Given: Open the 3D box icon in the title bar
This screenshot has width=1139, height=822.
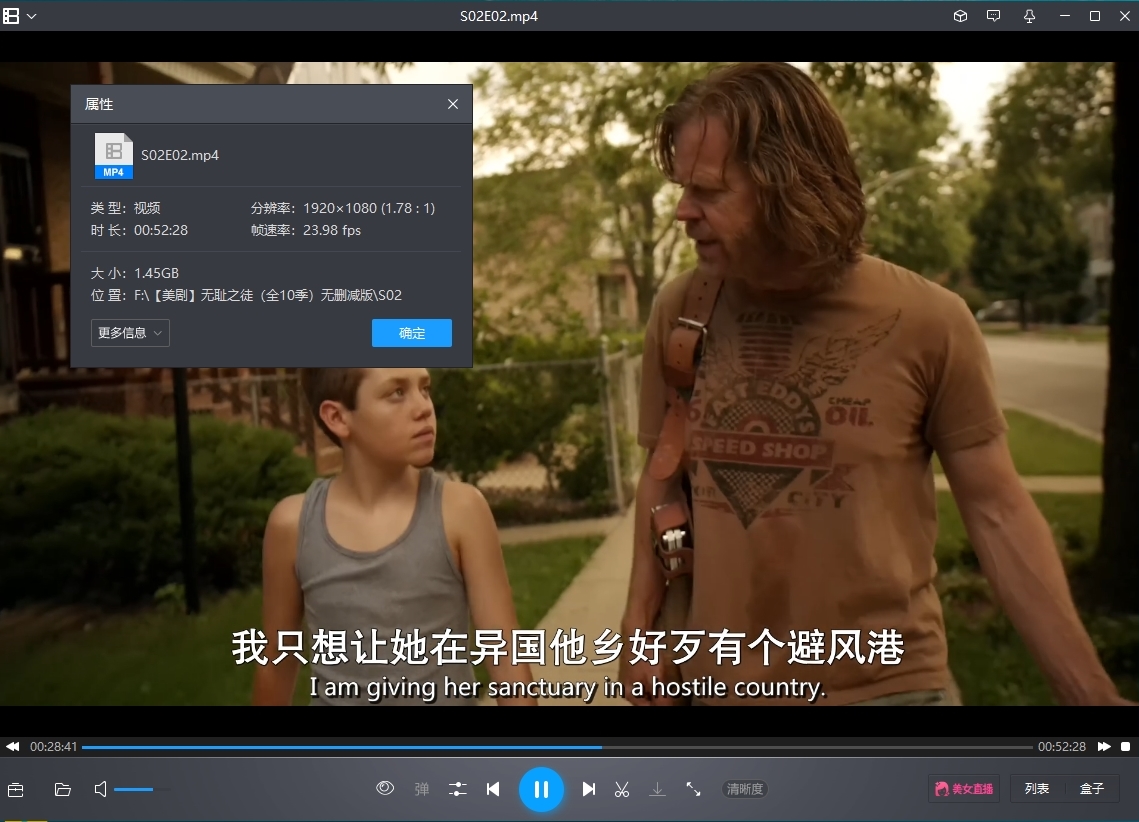Looking at the screenshot, I should (960, 16).
